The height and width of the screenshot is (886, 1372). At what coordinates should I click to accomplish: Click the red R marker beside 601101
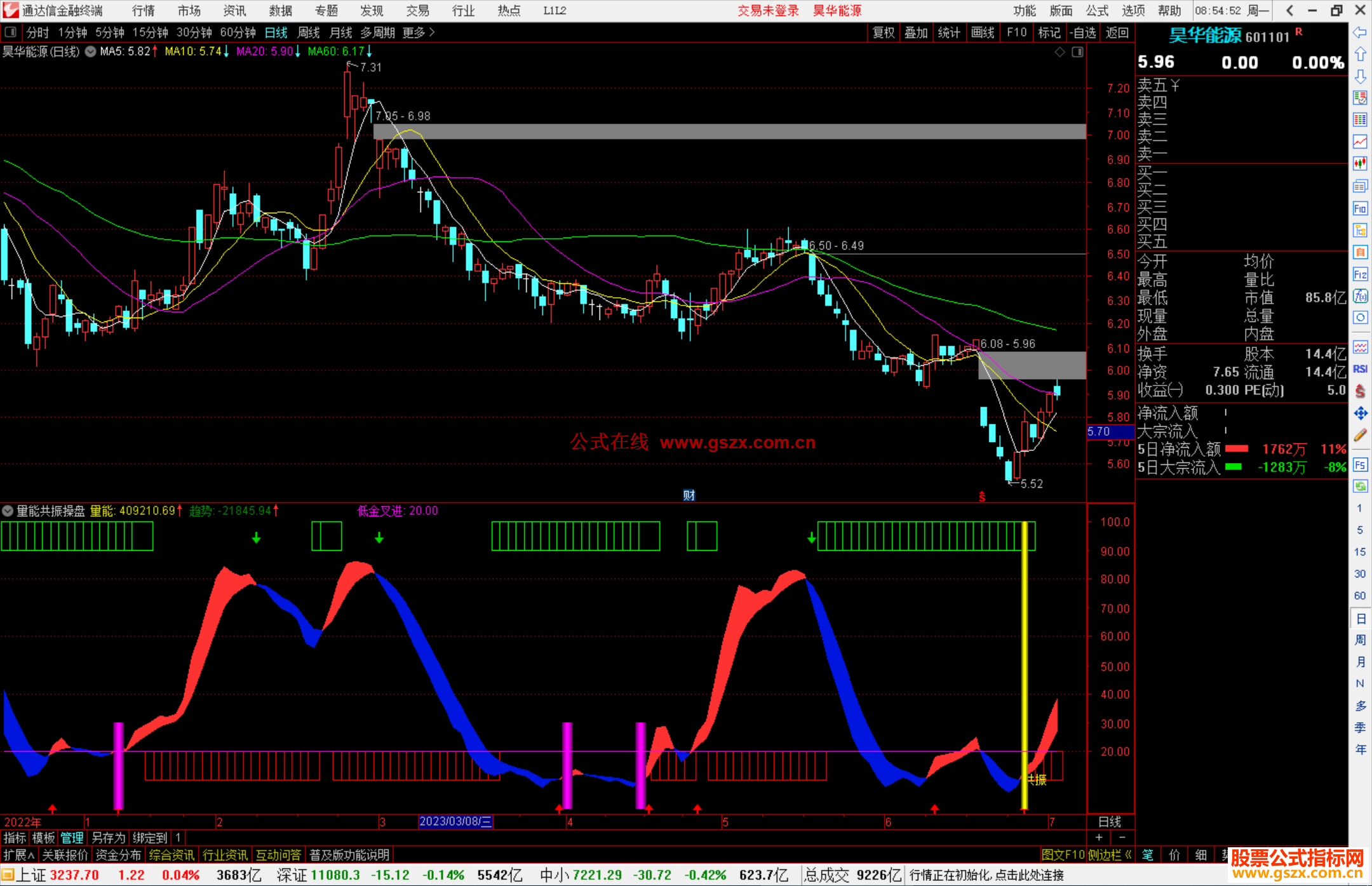click(1298, 31)
